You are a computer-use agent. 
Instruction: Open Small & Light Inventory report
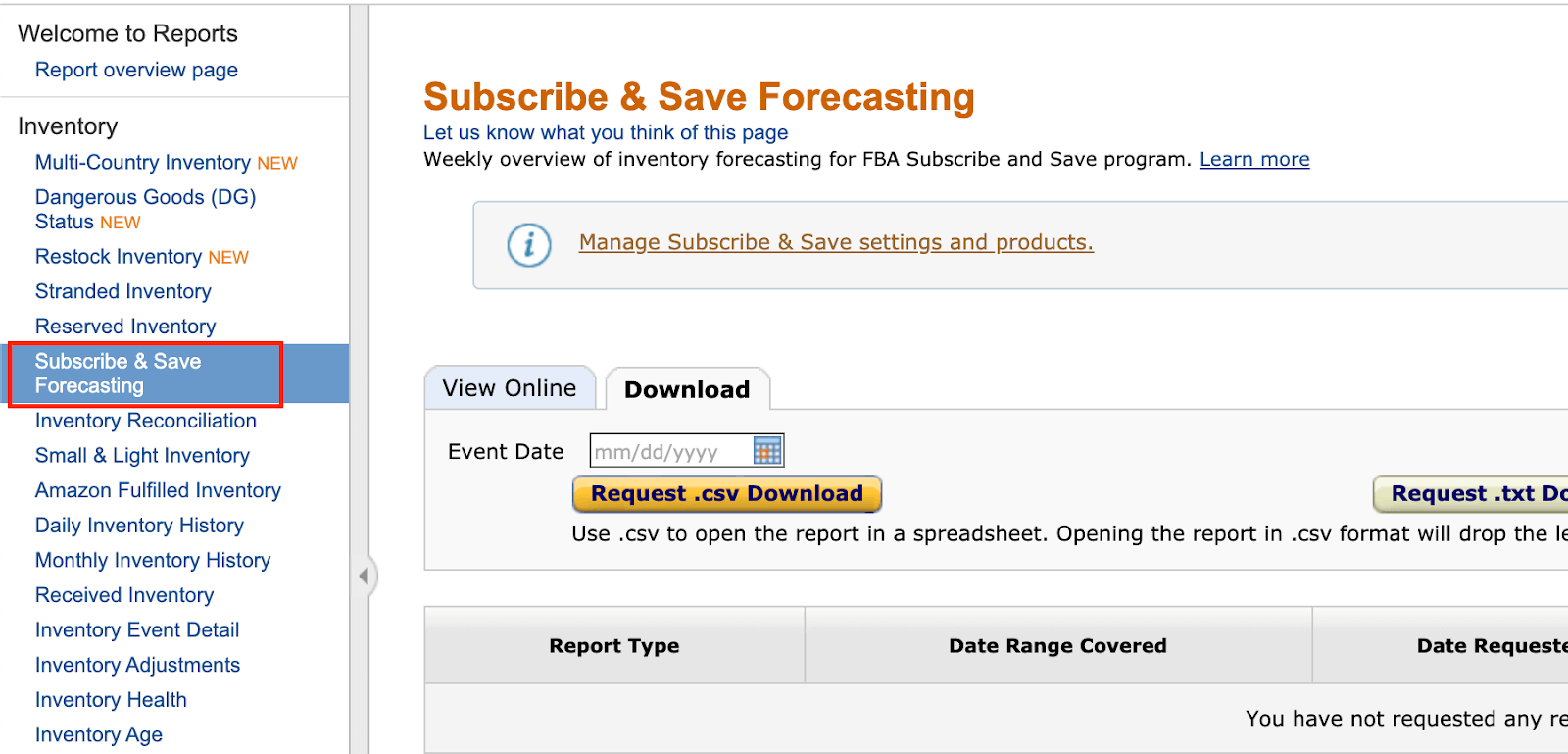coord(142,456)
